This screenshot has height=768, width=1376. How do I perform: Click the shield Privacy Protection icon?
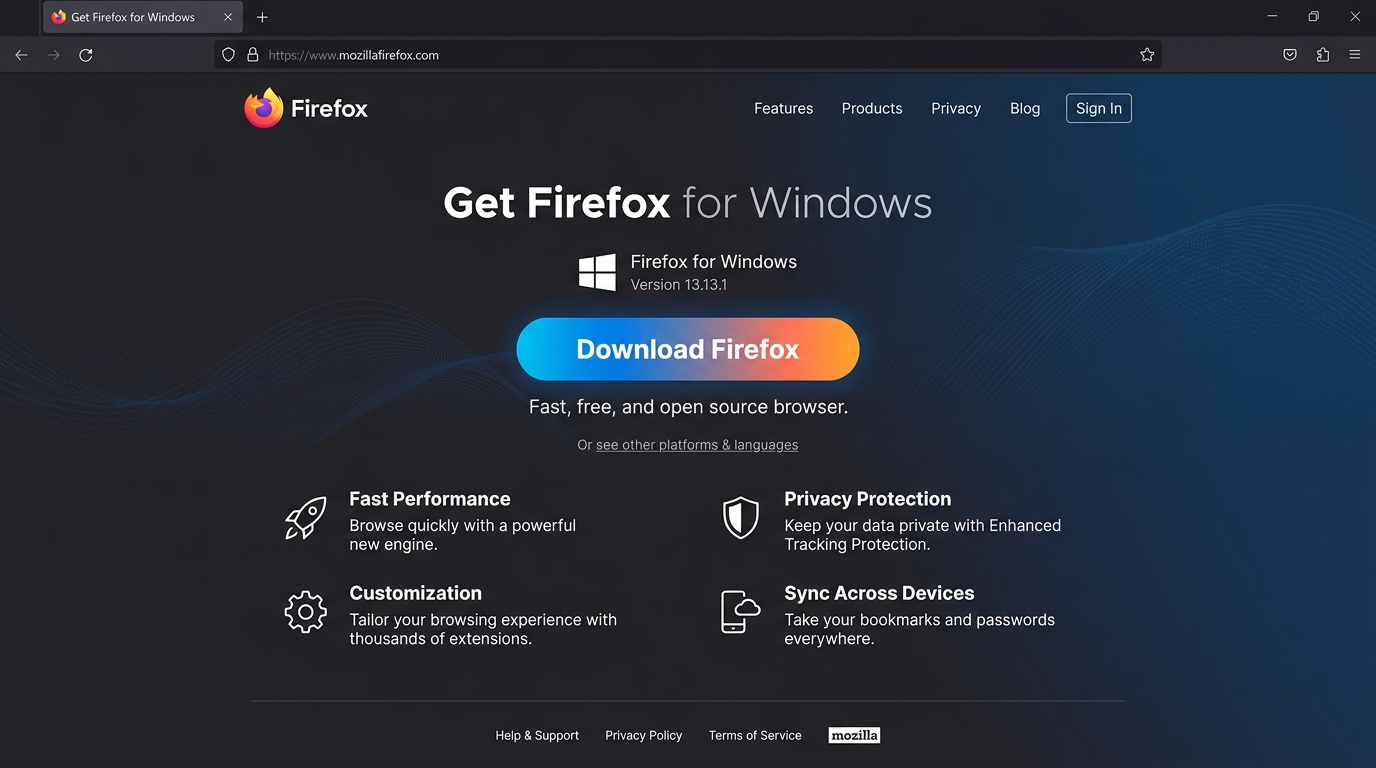tap(741, 518)
